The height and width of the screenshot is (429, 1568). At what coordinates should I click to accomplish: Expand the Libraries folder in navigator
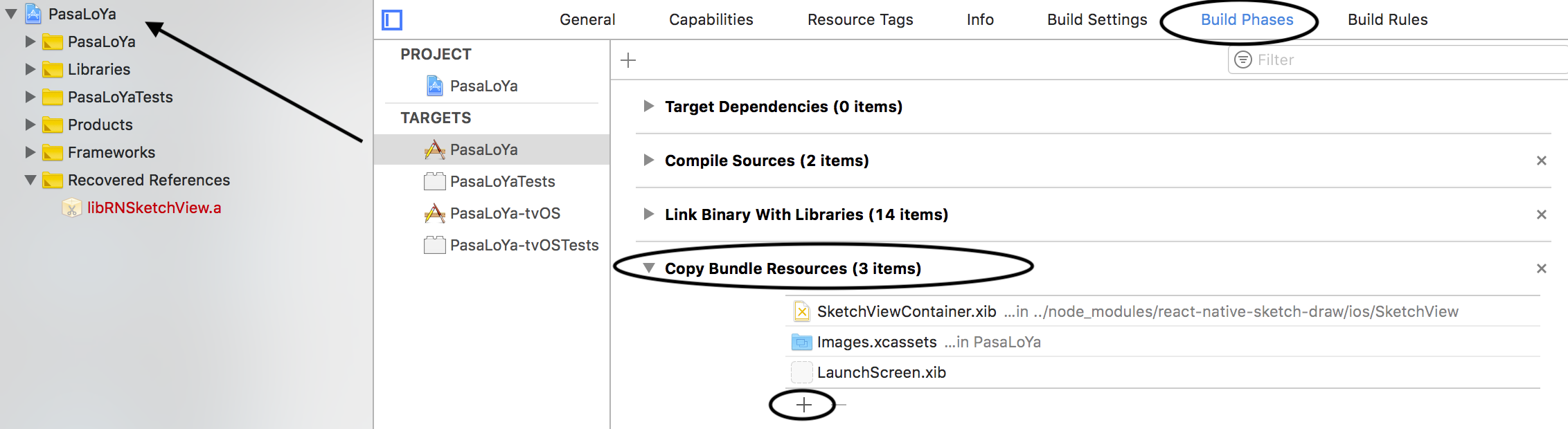point(30,69)
